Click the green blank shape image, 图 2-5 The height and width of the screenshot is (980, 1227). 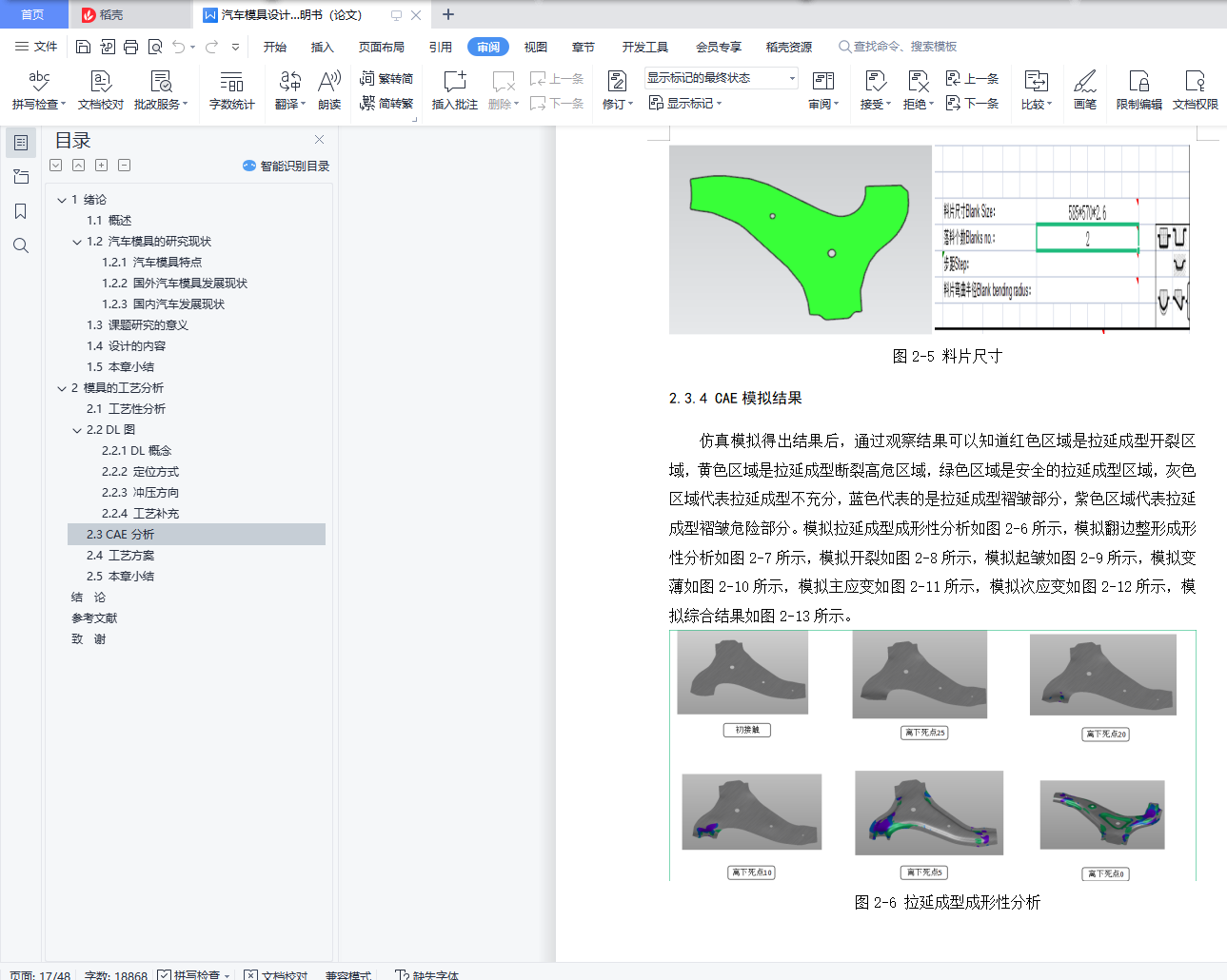click(x=801, y=239)
